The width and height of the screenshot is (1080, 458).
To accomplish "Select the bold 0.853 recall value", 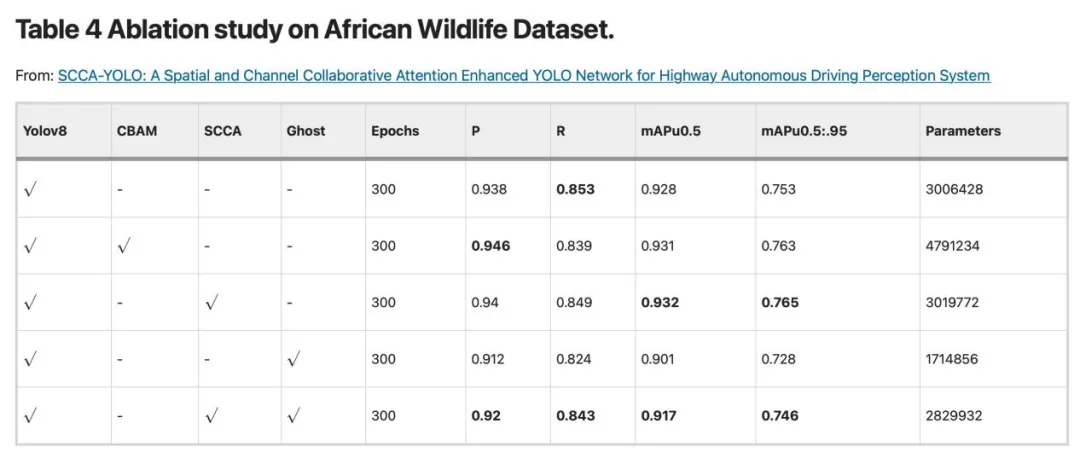I will (x=575, y=189).
